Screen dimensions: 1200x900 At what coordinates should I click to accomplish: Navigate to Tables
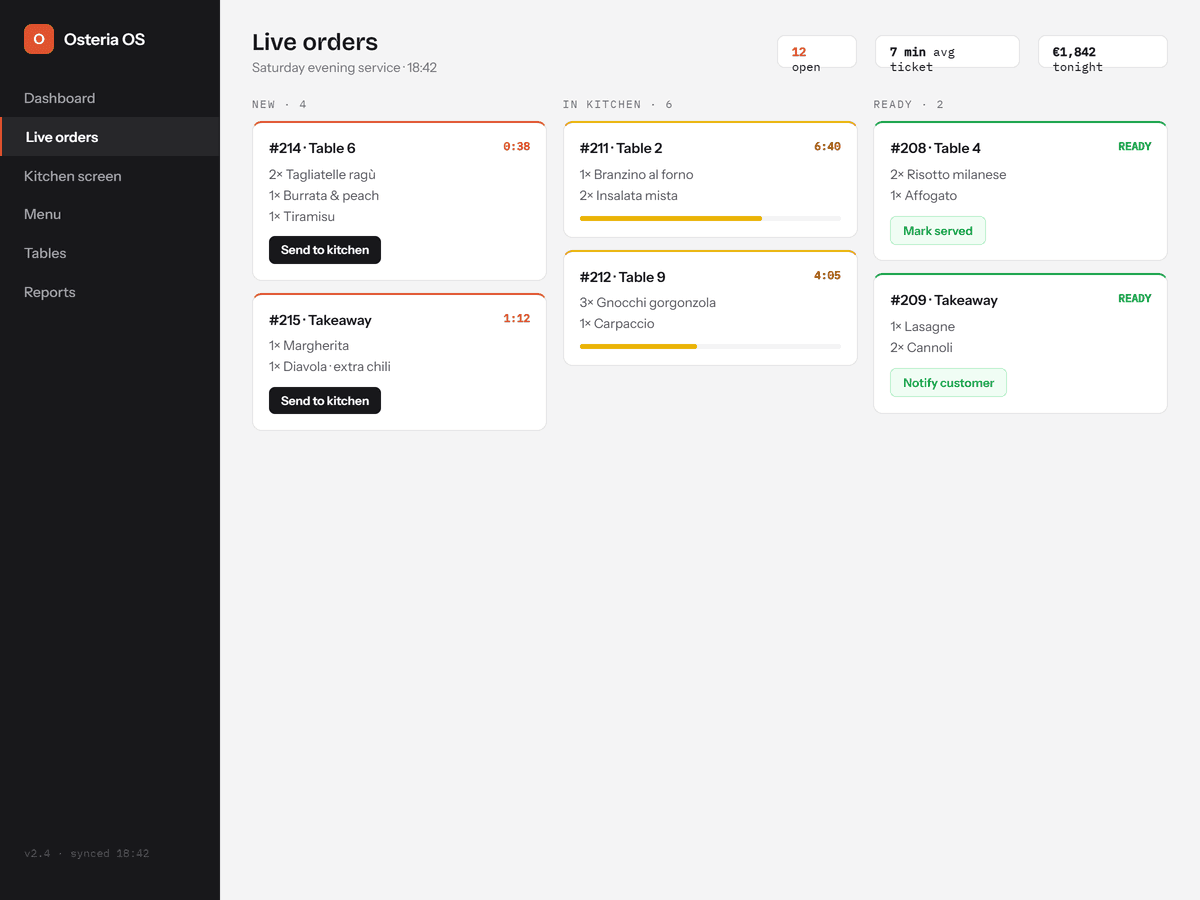click(110, 253)
